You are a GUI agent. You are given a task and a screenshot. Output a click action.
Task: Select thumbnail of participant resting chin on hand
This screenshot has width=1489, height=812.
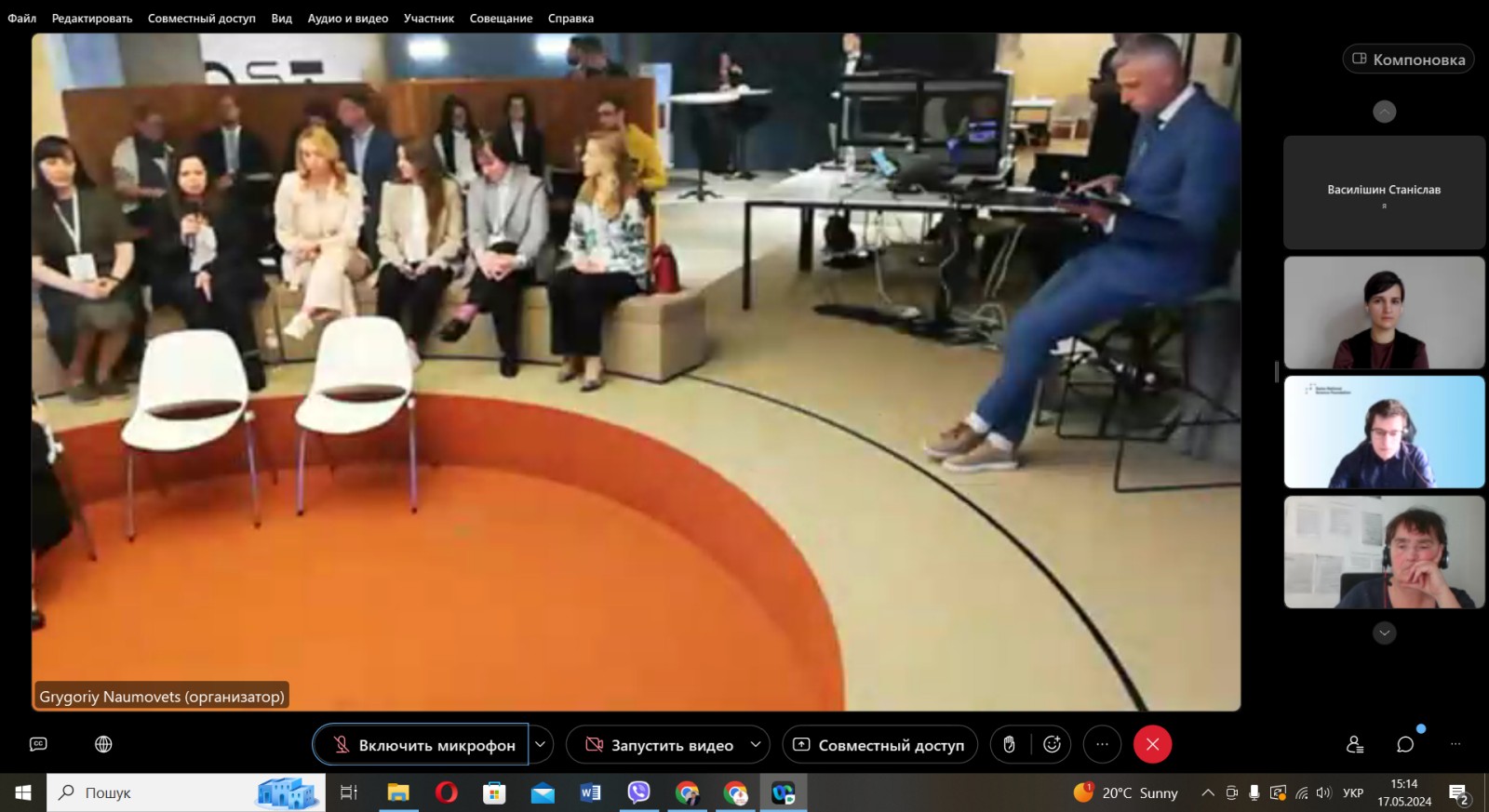click(x=1384, y=552)
